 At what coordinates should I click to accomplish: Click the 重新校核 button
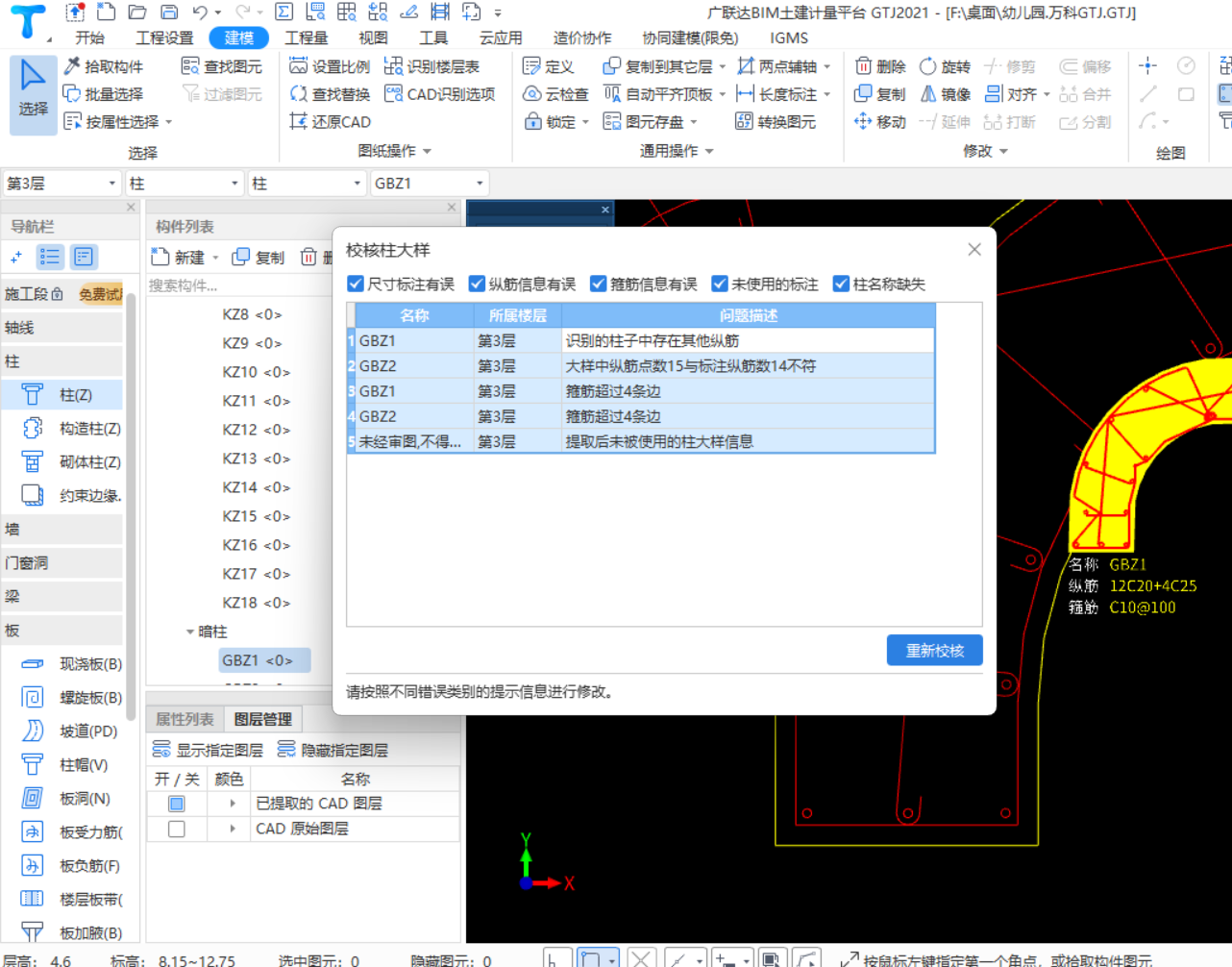[935, 651]
